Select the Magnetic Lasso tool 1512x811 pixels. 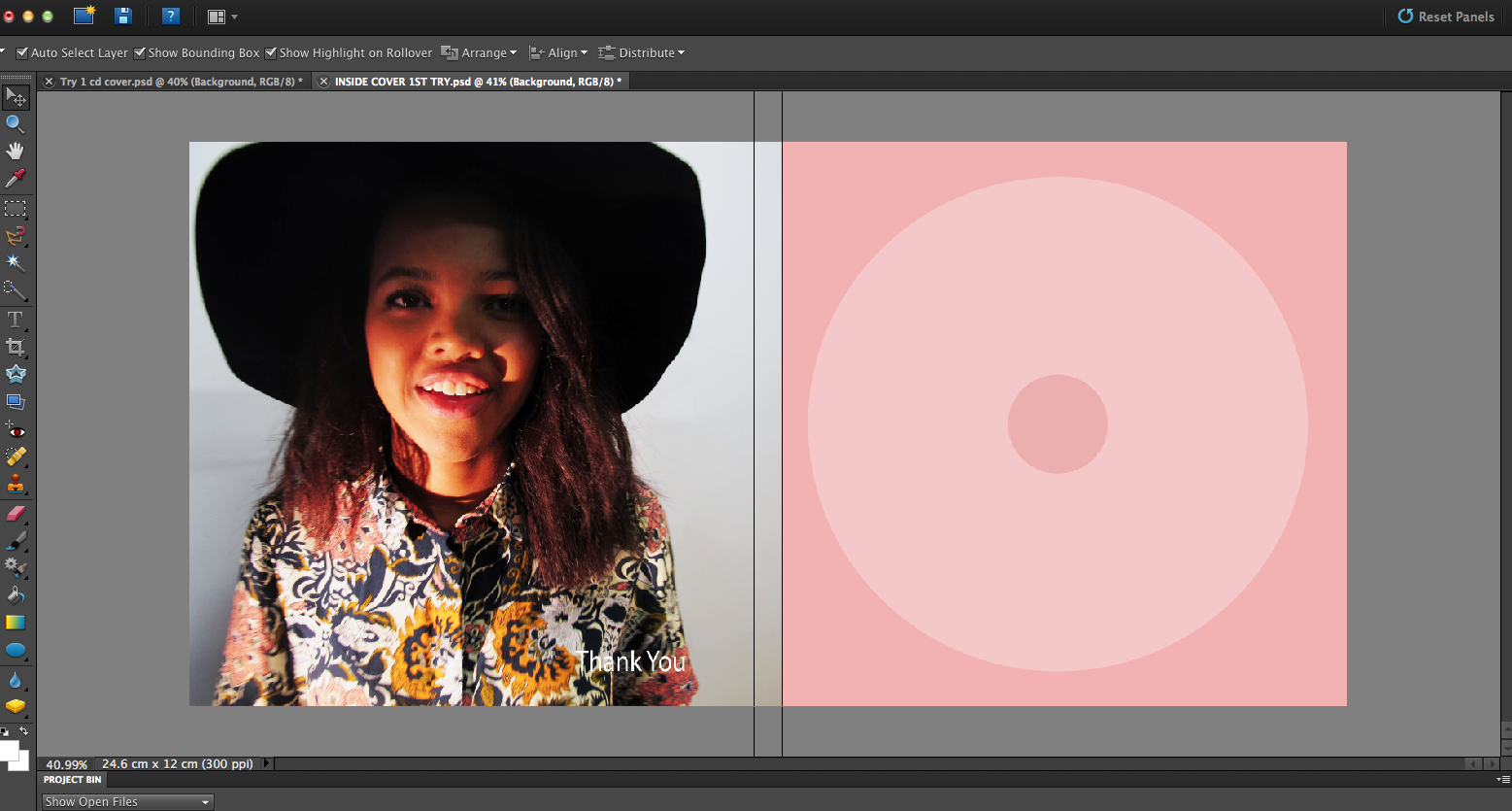pyautogui.click(x=16, y=236)
